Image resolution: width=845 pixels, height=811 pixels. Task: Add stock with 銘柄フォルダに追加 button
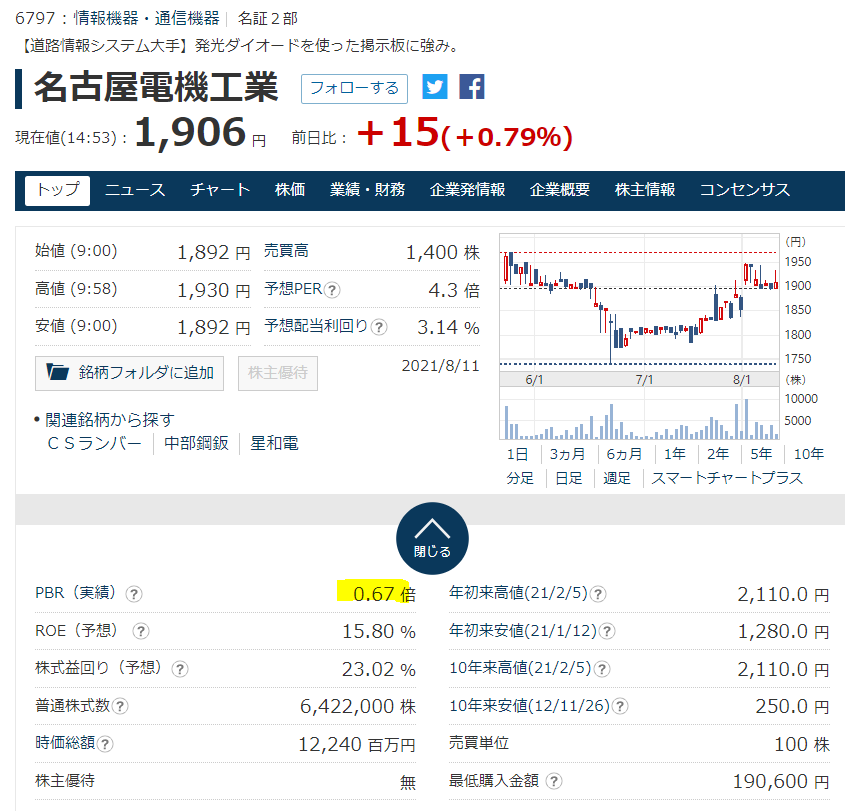pos(129,373)
